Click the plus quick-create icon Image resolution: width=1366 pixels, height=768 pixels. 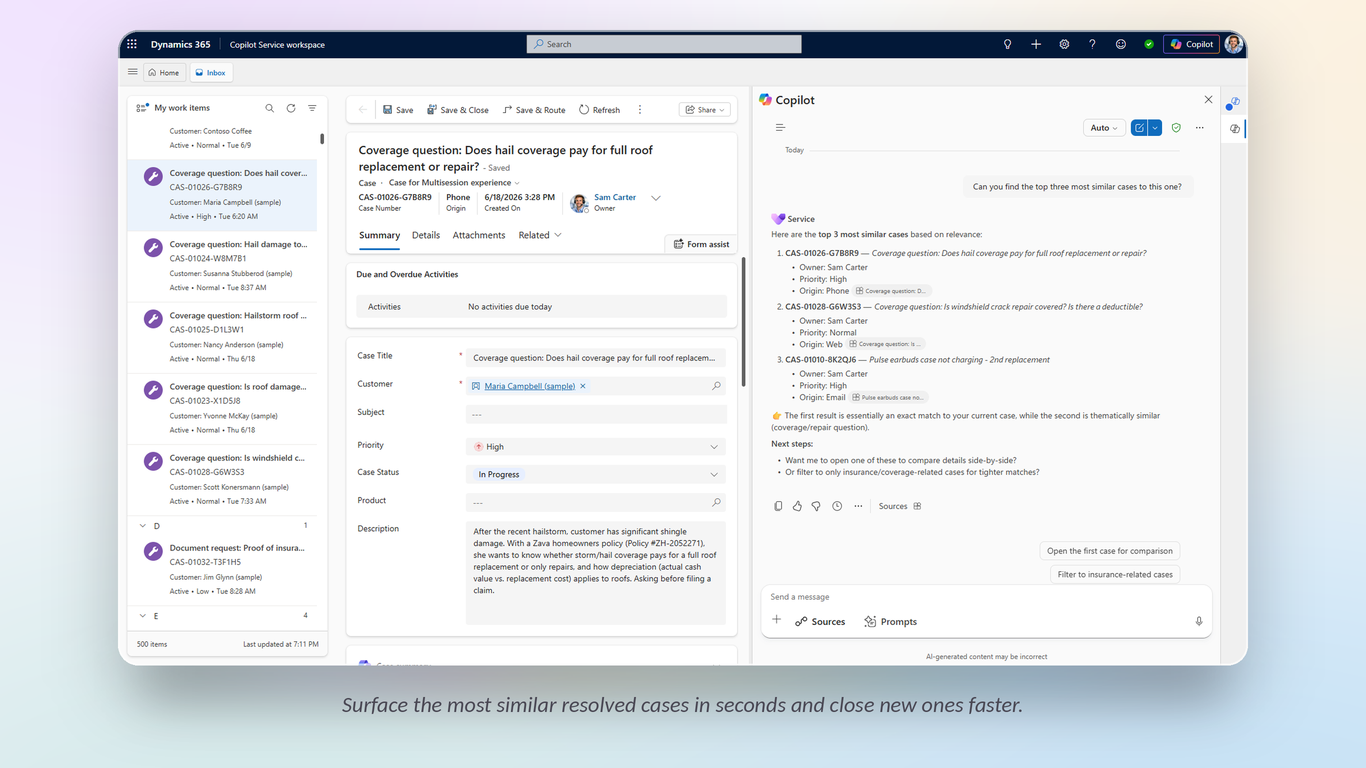tap(1036, 44)
